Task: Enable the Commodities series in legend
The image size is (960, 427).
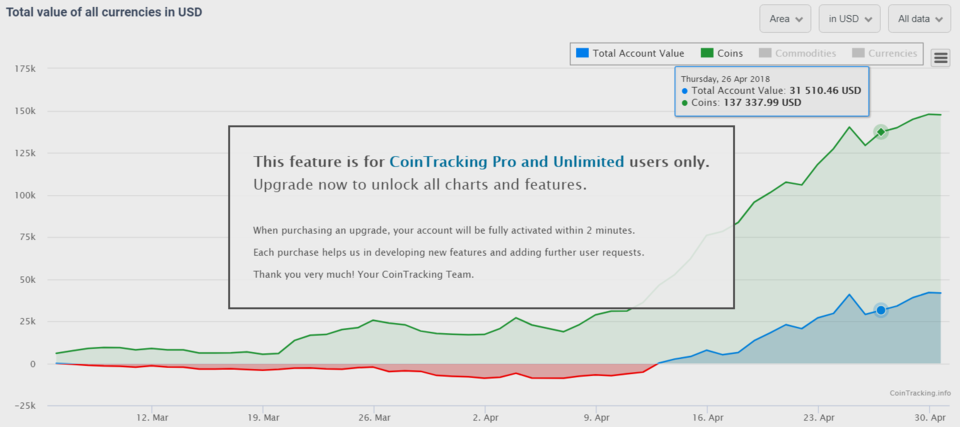Action: coord(797,53)
